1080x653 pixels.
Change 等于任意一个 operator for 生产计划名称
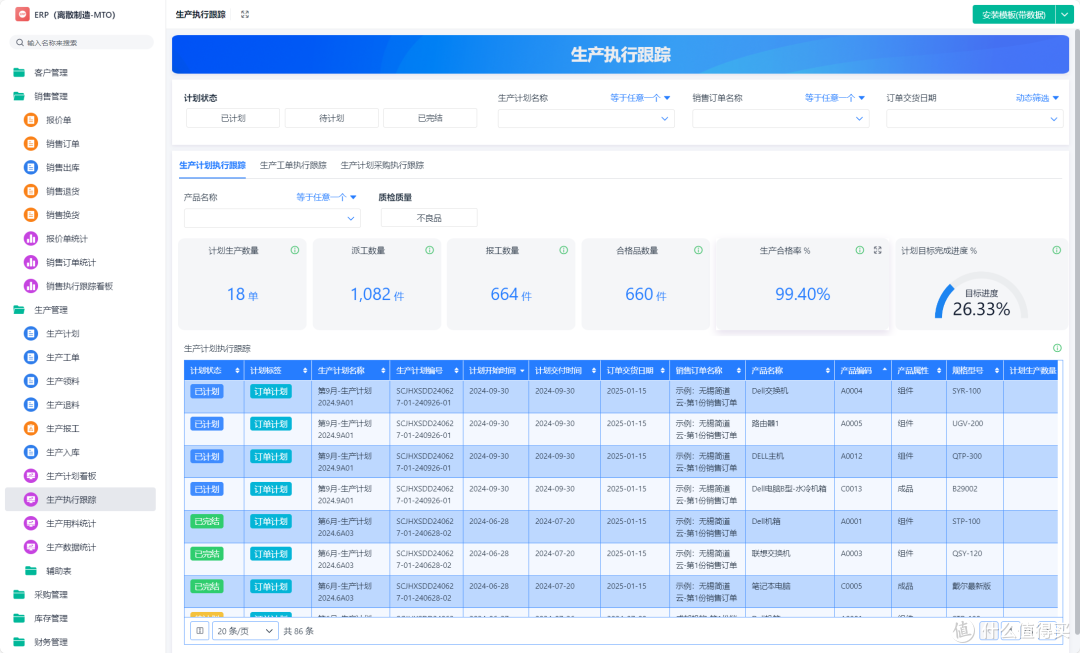pos(640,98)
